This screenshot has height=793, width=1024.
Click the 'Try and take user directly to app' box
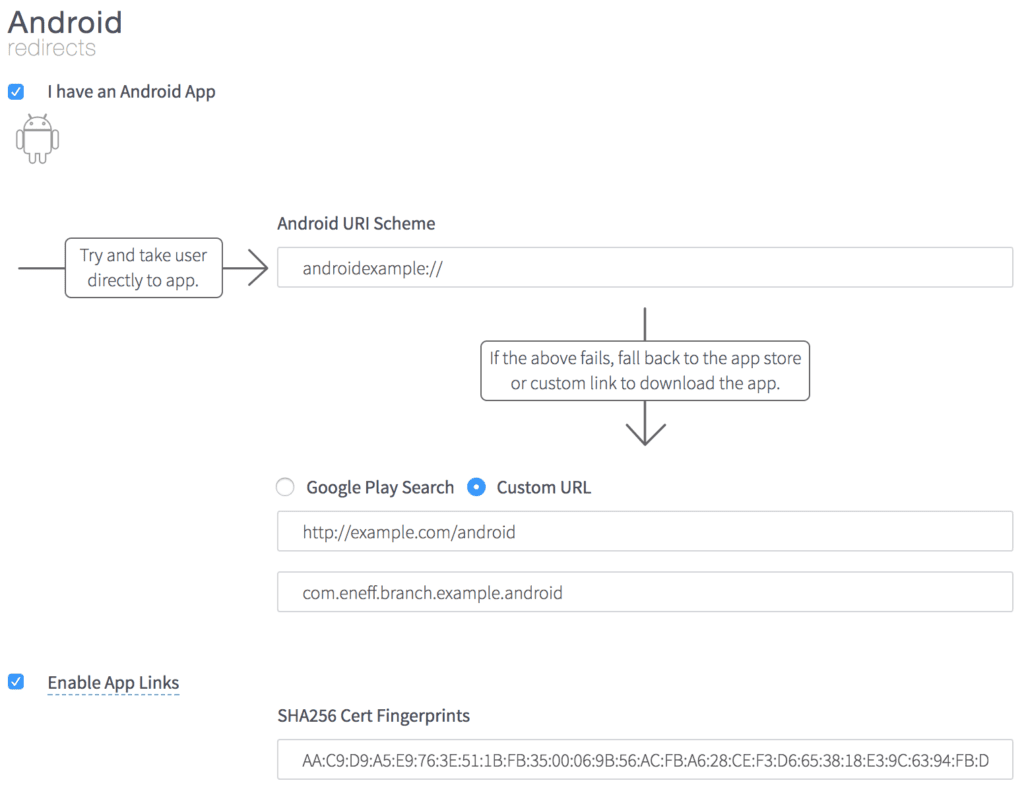tap(143, 267)
